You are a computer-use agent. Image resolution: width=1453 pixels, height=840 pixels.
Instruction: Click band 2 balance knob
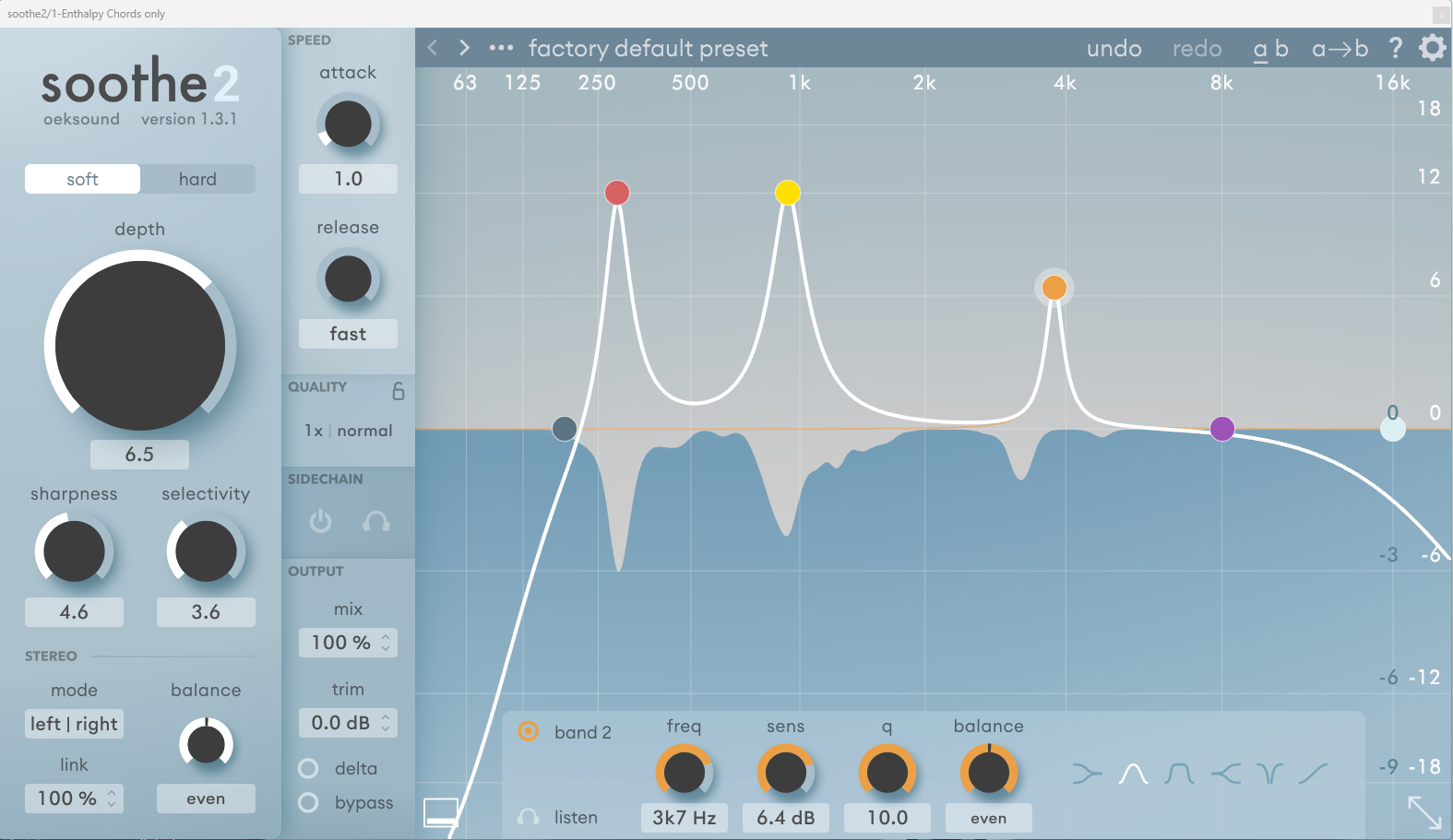pyautogui.click(x=989, y=773)
